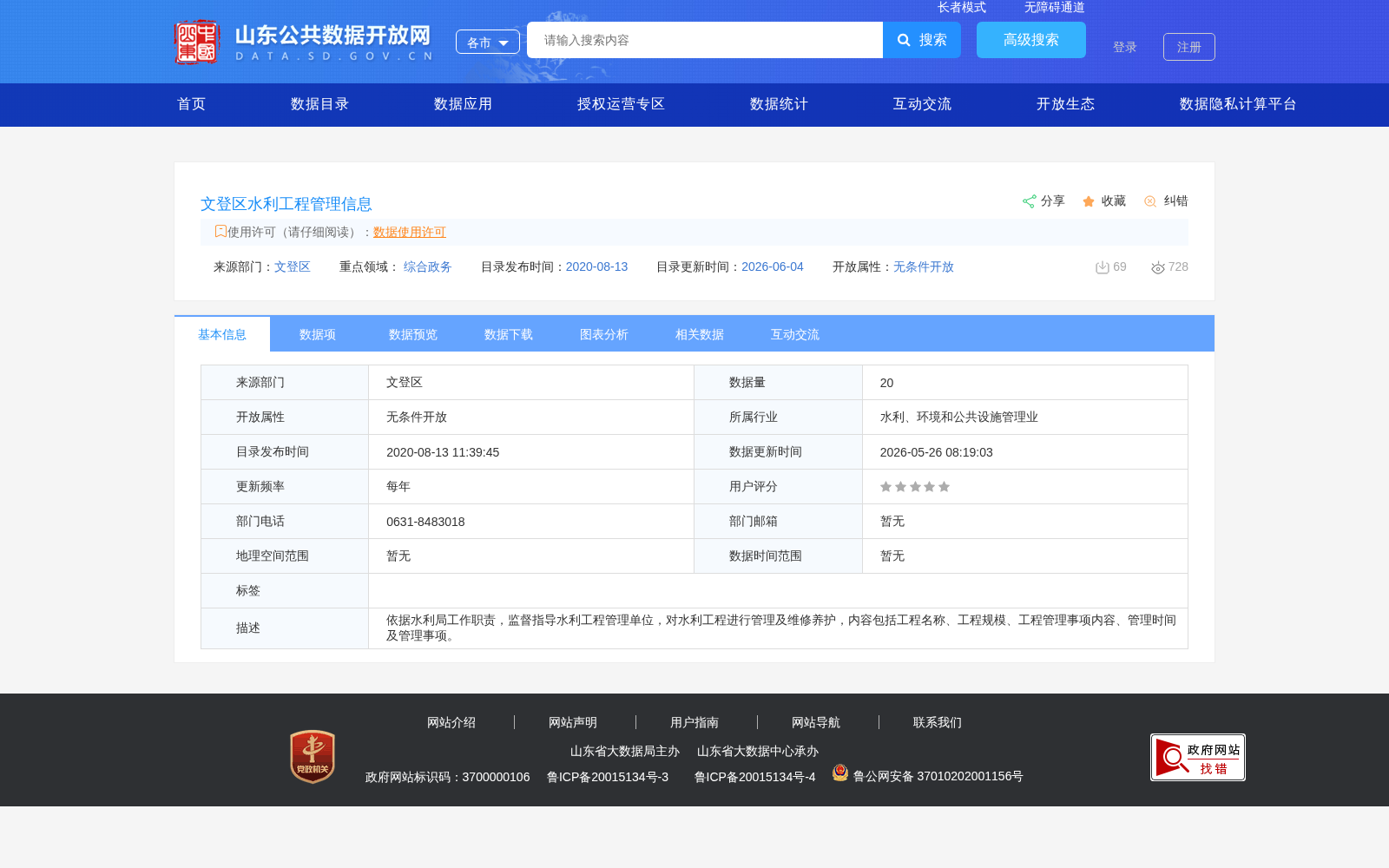The height and width of the screenshot is (868, 1389).
Task: Enable 长者模式 elder mode
Action: 962,8
